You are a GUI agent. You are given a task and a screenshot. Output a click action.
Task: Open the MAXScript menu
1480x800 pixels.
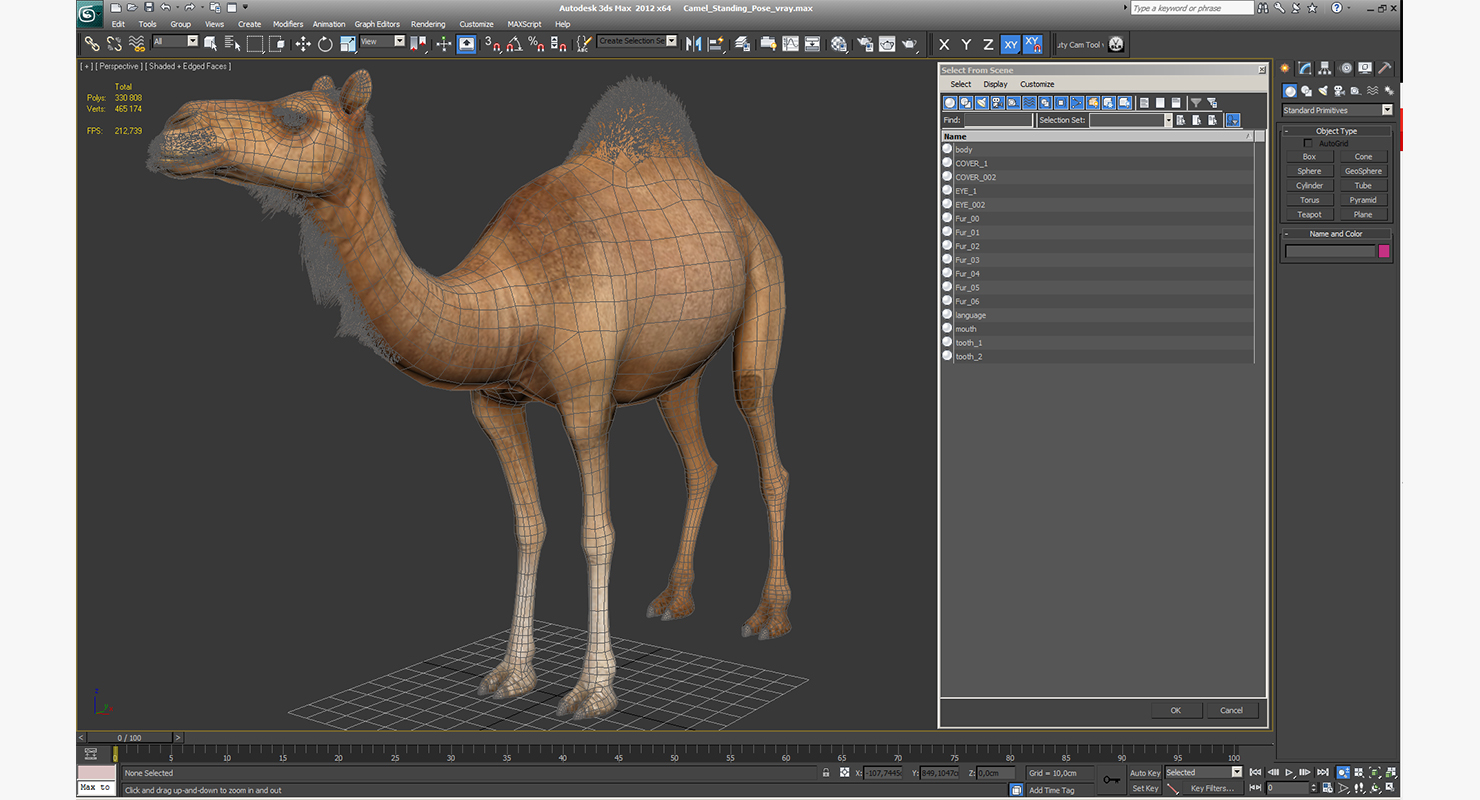[524, 24]
